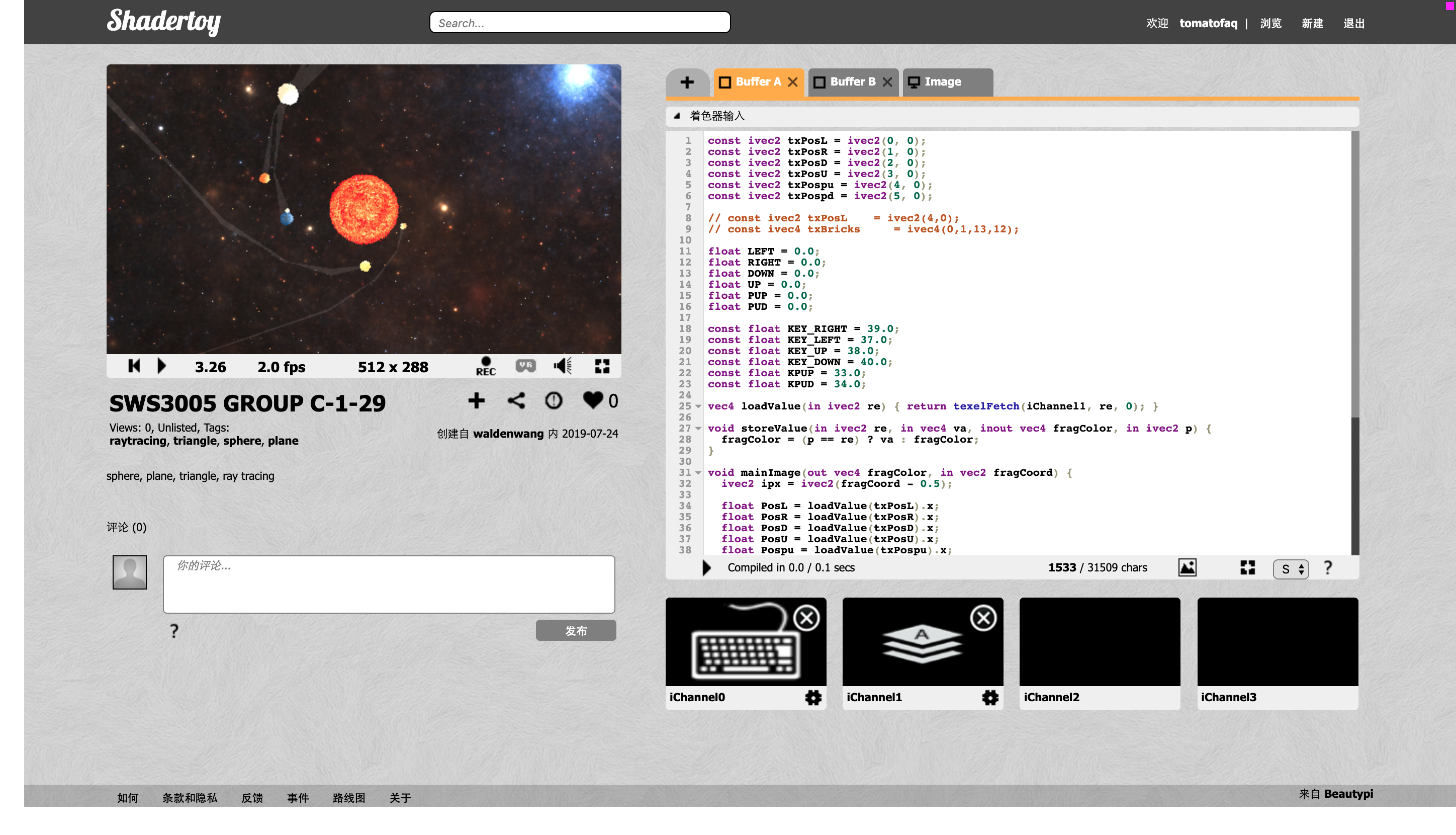Image resolution: width=1456 pixels, height=835 pixels.
Task: Open the raytracing tag
Action: 138,441
